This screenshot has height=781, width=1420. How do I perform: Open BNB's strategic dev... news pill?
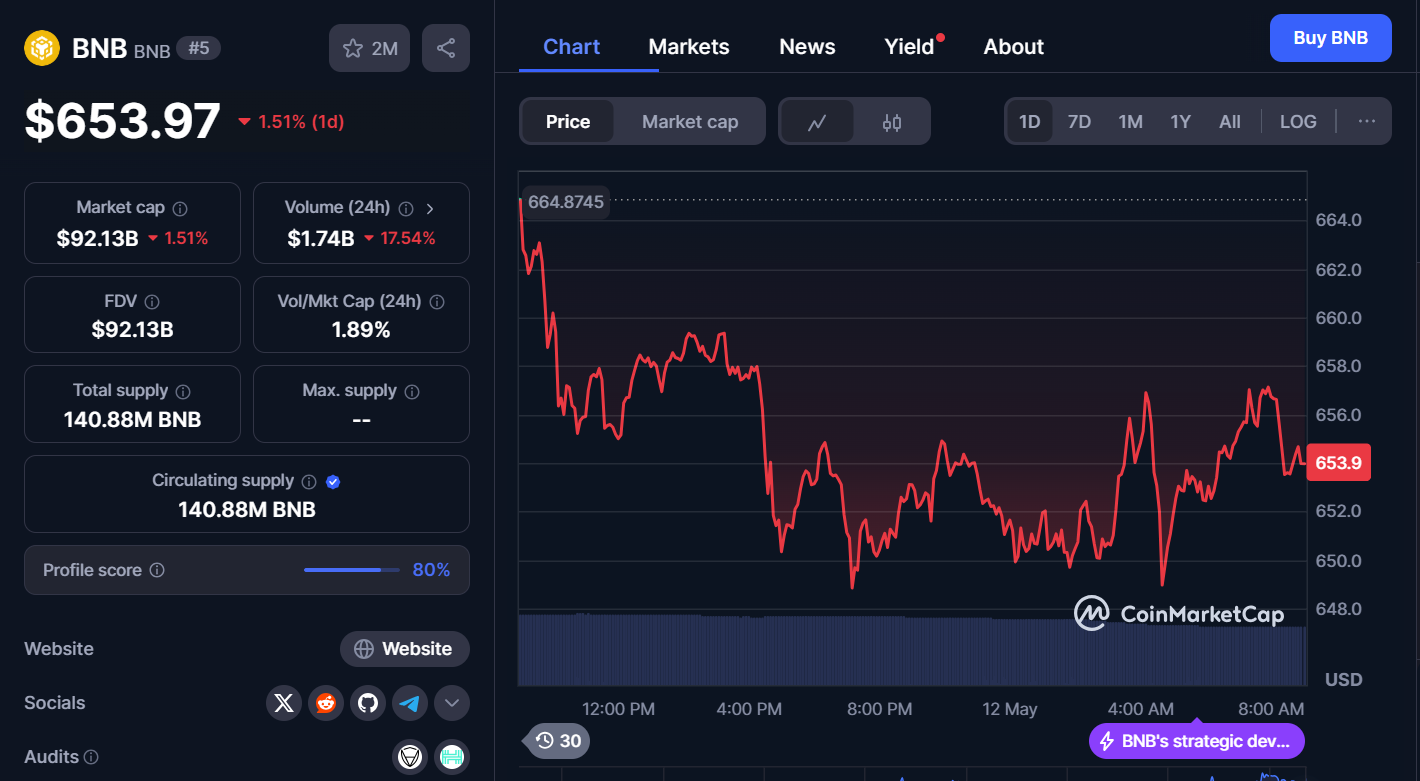click(x=1197, y=741)
